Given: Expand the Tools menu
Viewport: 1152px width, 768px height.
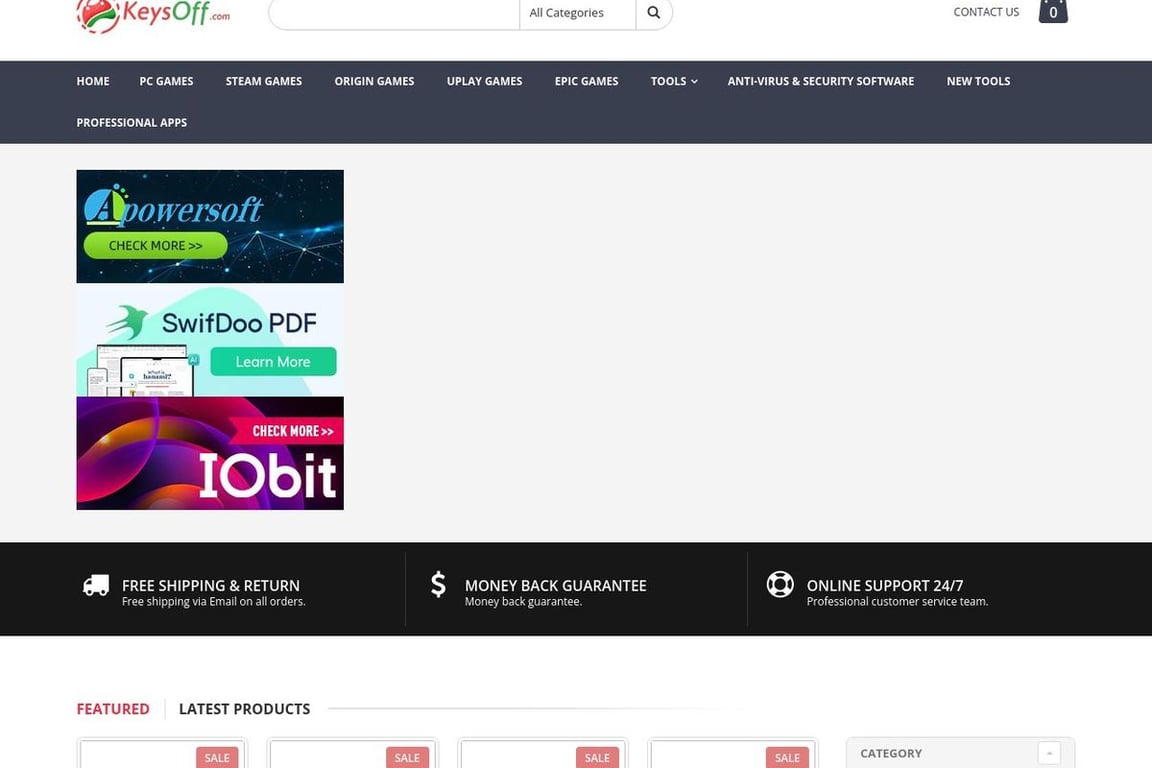Looking at the screenshot, I should pyautogui.click(x=674, y=81).
